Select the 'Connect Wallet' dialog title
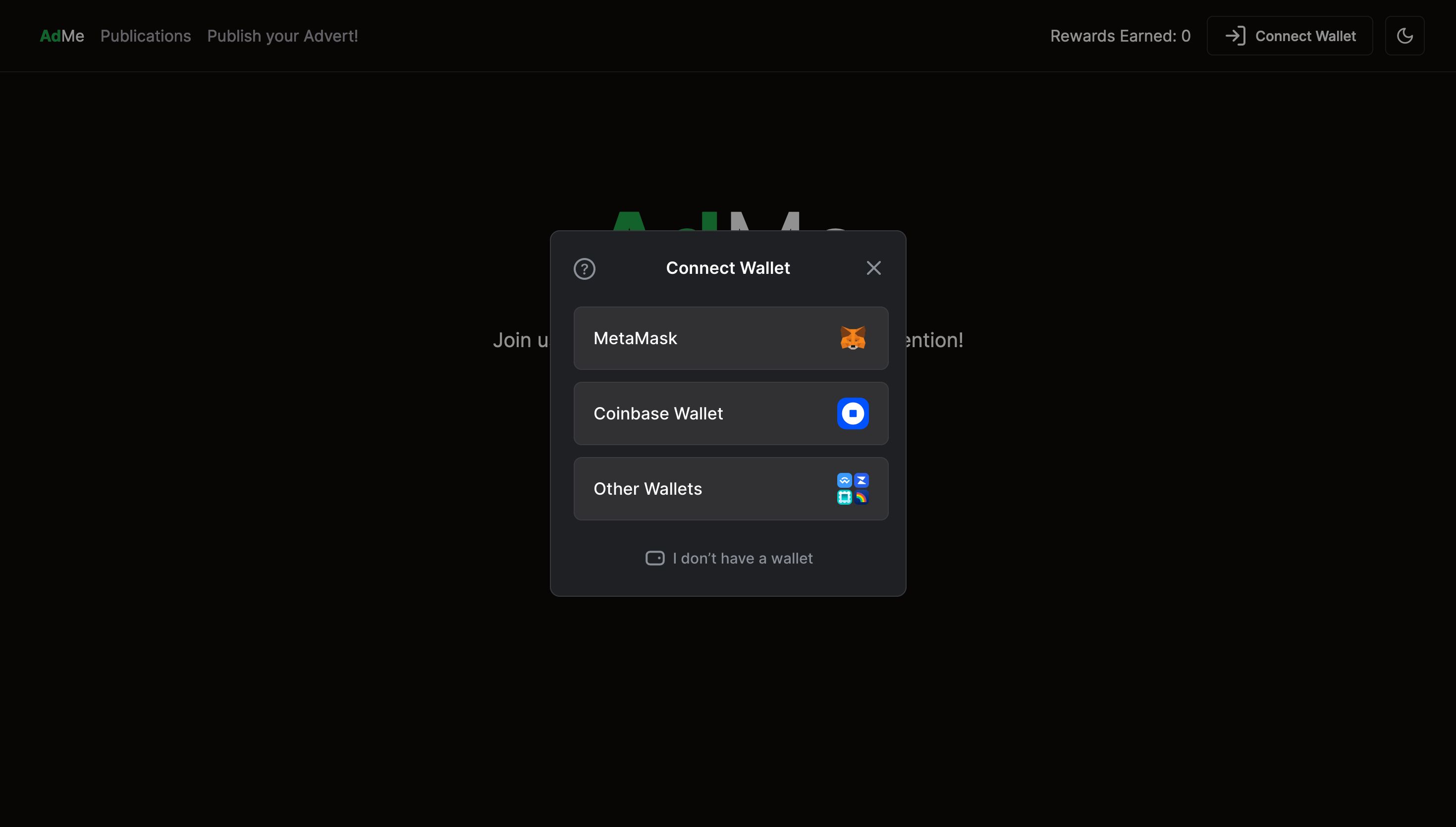1456x827 pixels. [x=728, y=268]
